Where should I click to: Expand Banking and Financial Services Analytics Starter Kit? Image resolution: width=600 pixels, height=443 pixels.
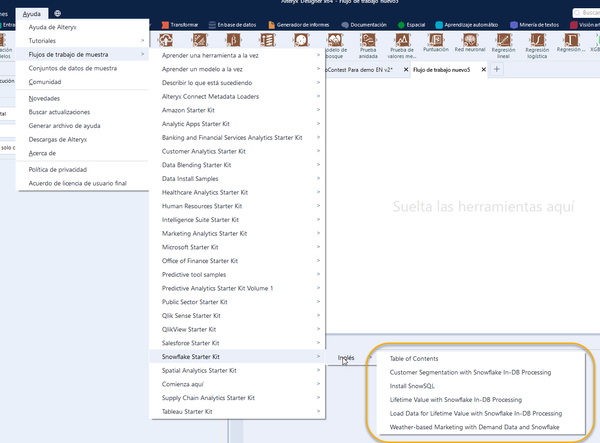(237, 138)
